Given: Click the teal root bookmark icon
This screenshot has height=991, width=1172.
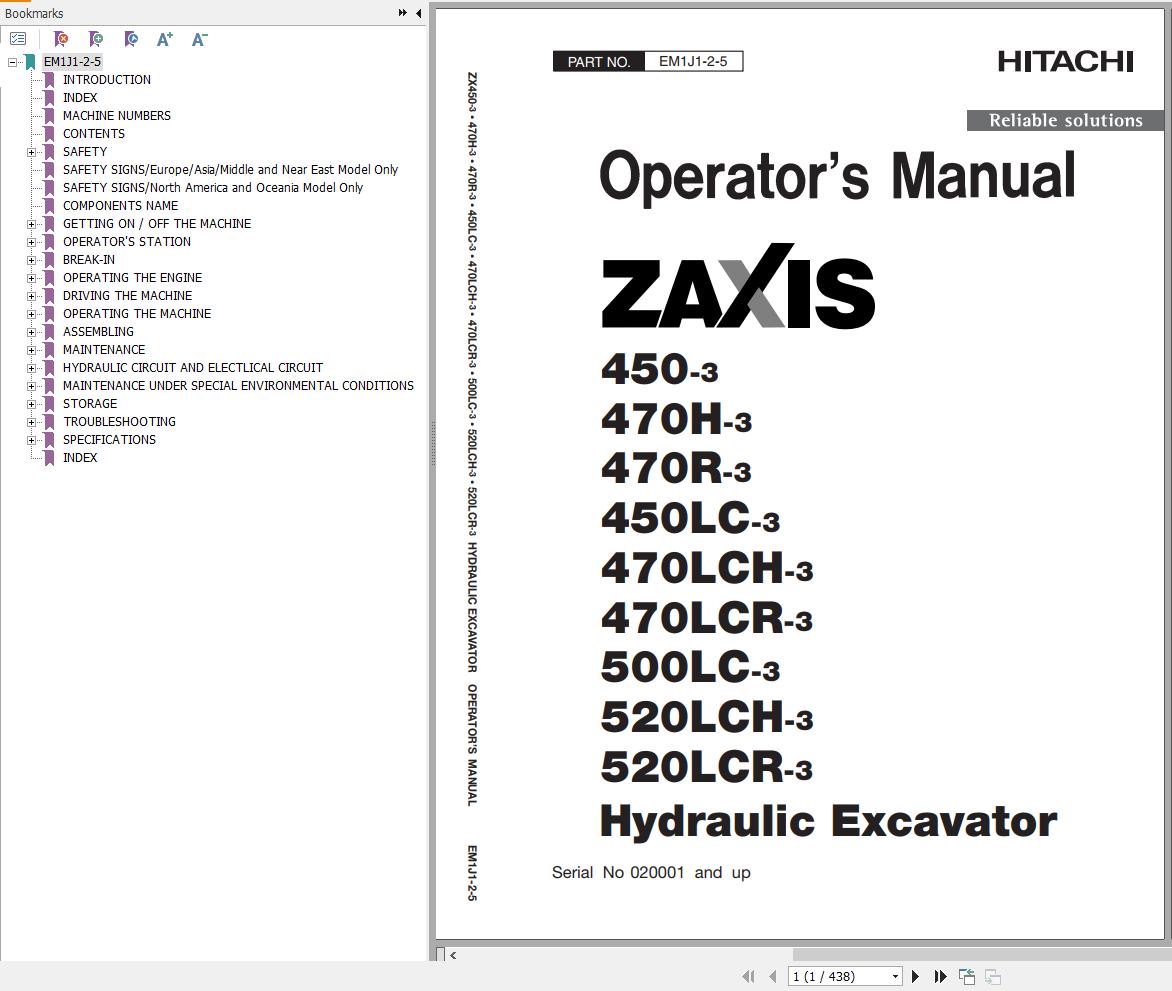Looking at the screenshot, I should [x=31, y=61].
